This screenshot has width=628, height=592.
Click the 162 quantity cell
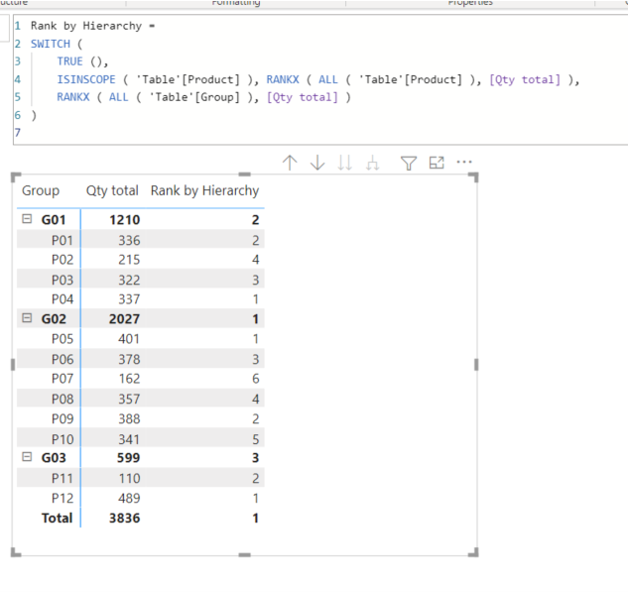pos(129,379)
